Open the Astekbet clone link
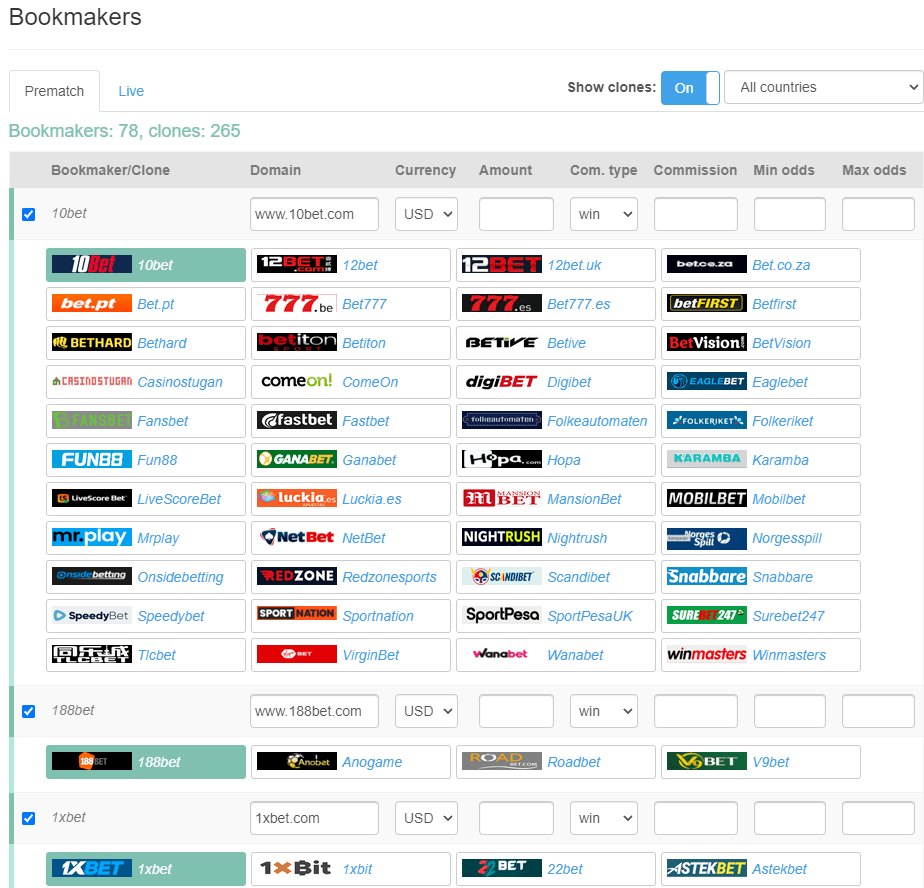Viewport: 924px width, 888px height. 780,869
